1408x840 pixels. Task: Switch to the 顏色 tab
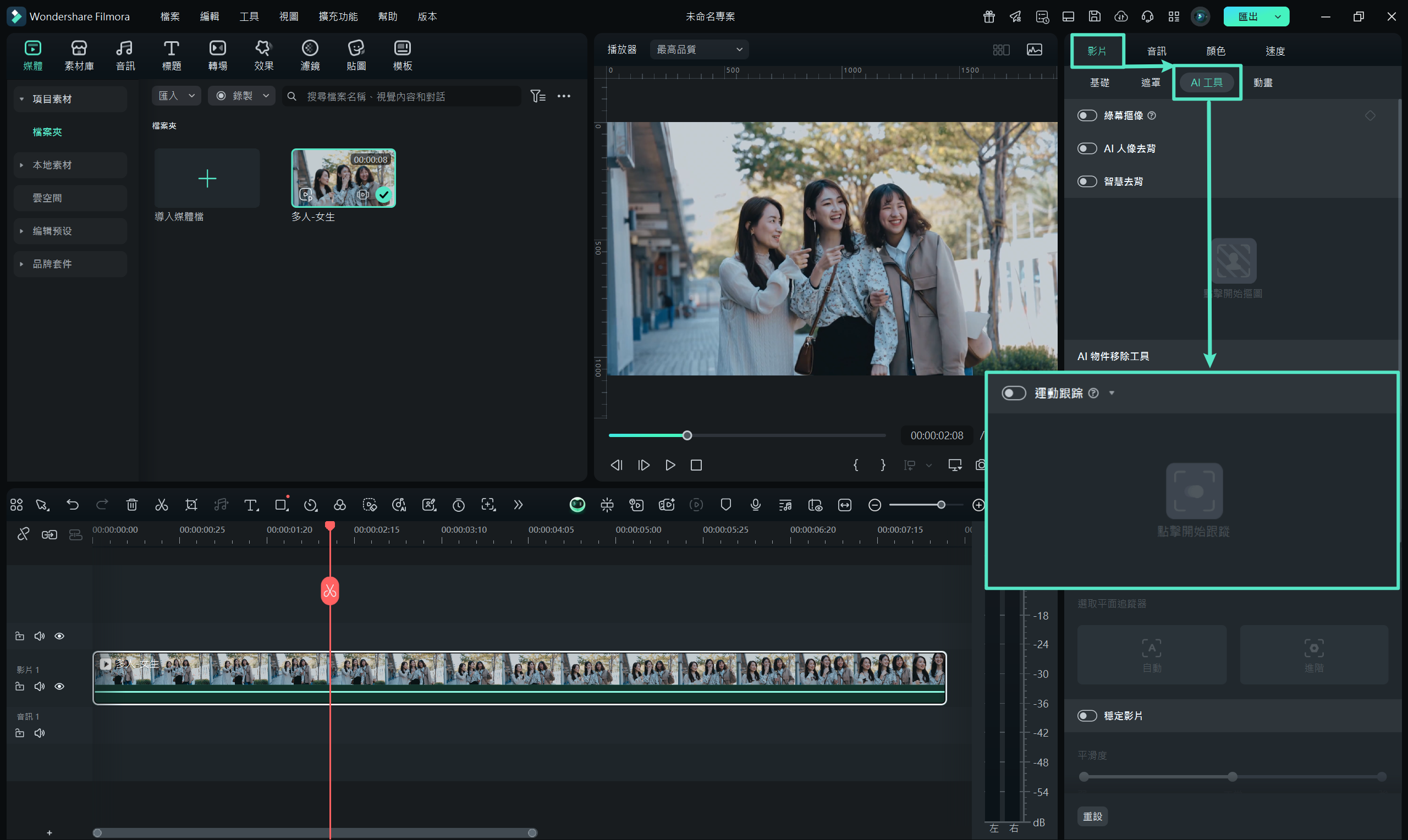1215,51
